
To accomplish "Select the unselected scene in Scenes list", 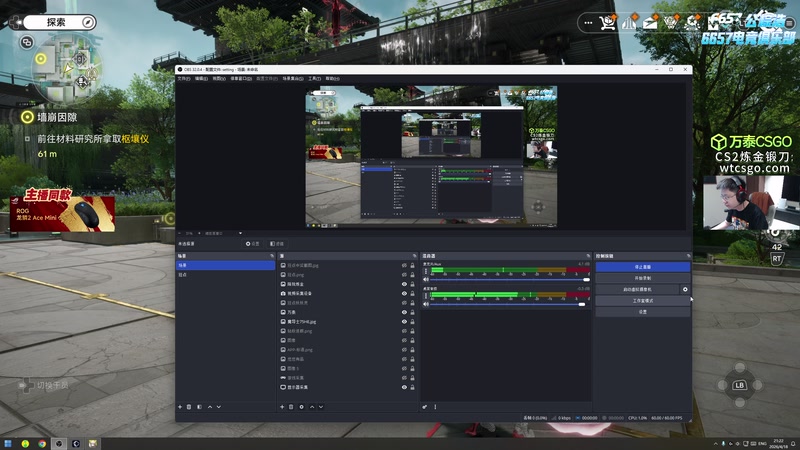I will pos(226,274).
